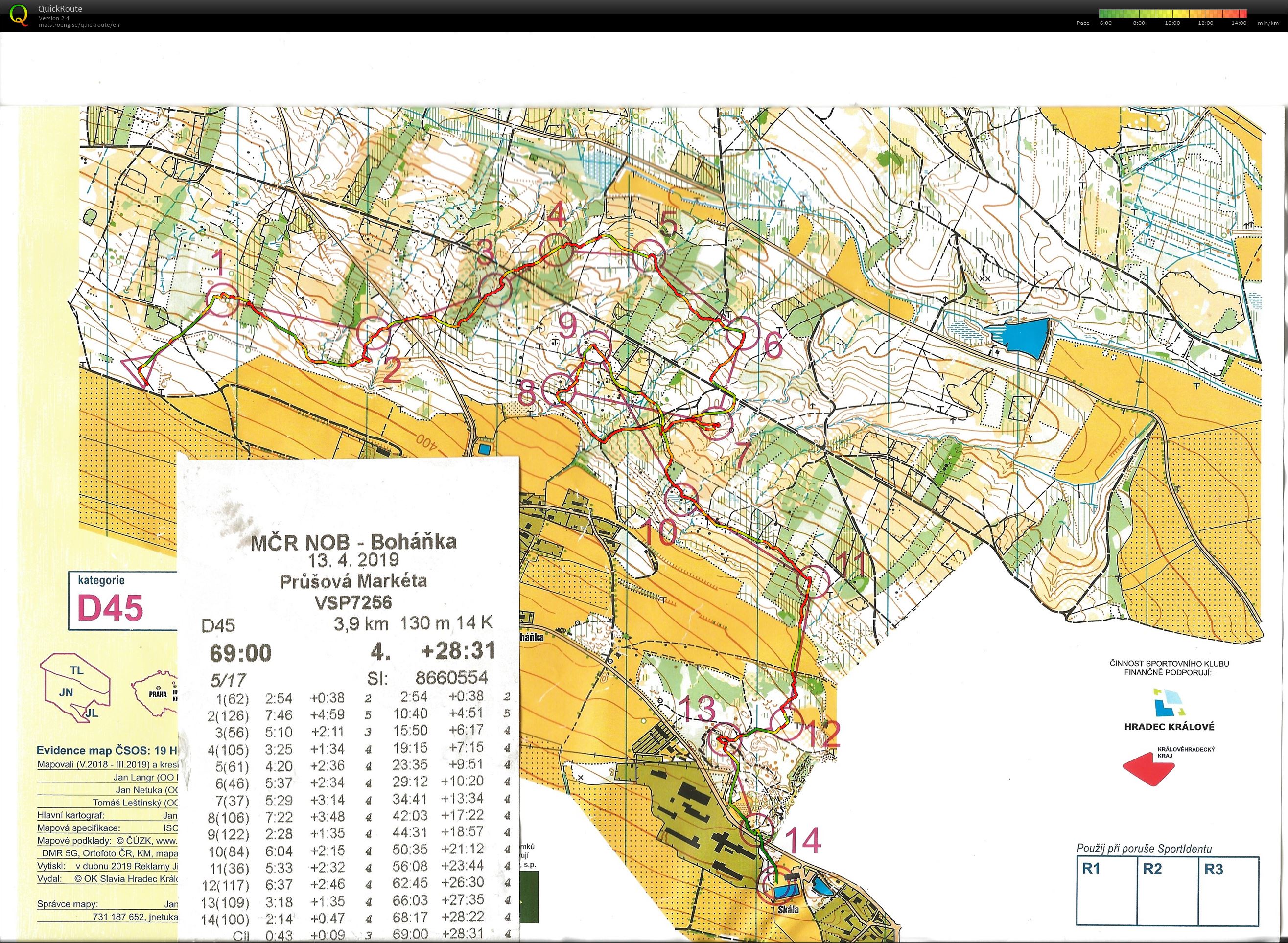1288x943 pixels.
Task: Open the matstroeng.se/quickroute/en link
Action: pyautogui.click(x=79, y=24)
